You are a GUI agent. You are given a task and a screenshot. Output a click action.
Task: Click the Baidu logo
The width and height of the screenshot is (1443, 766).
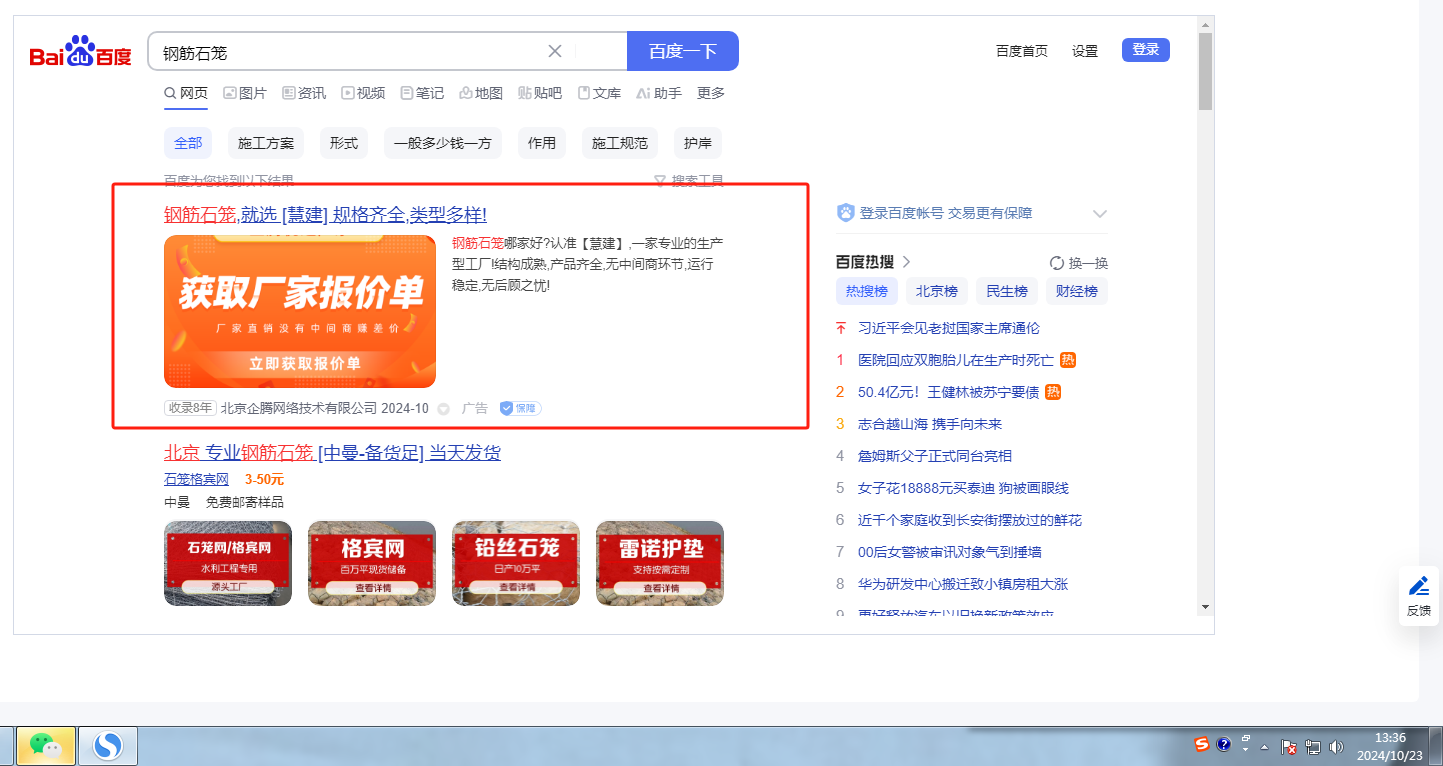[80, 52]
